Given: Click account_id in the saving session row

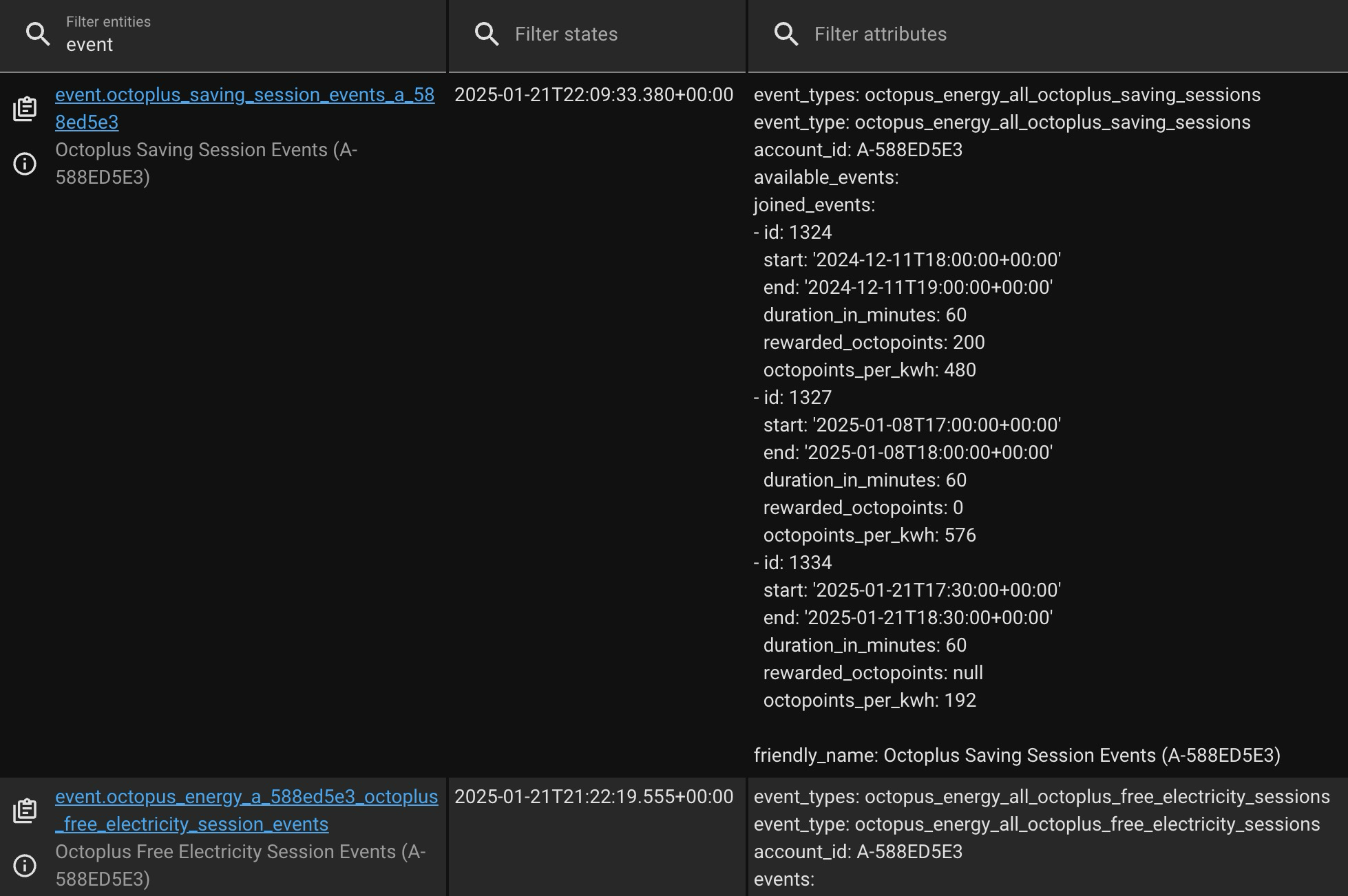Looking at the screenshot, I should [x=859, y=150].
